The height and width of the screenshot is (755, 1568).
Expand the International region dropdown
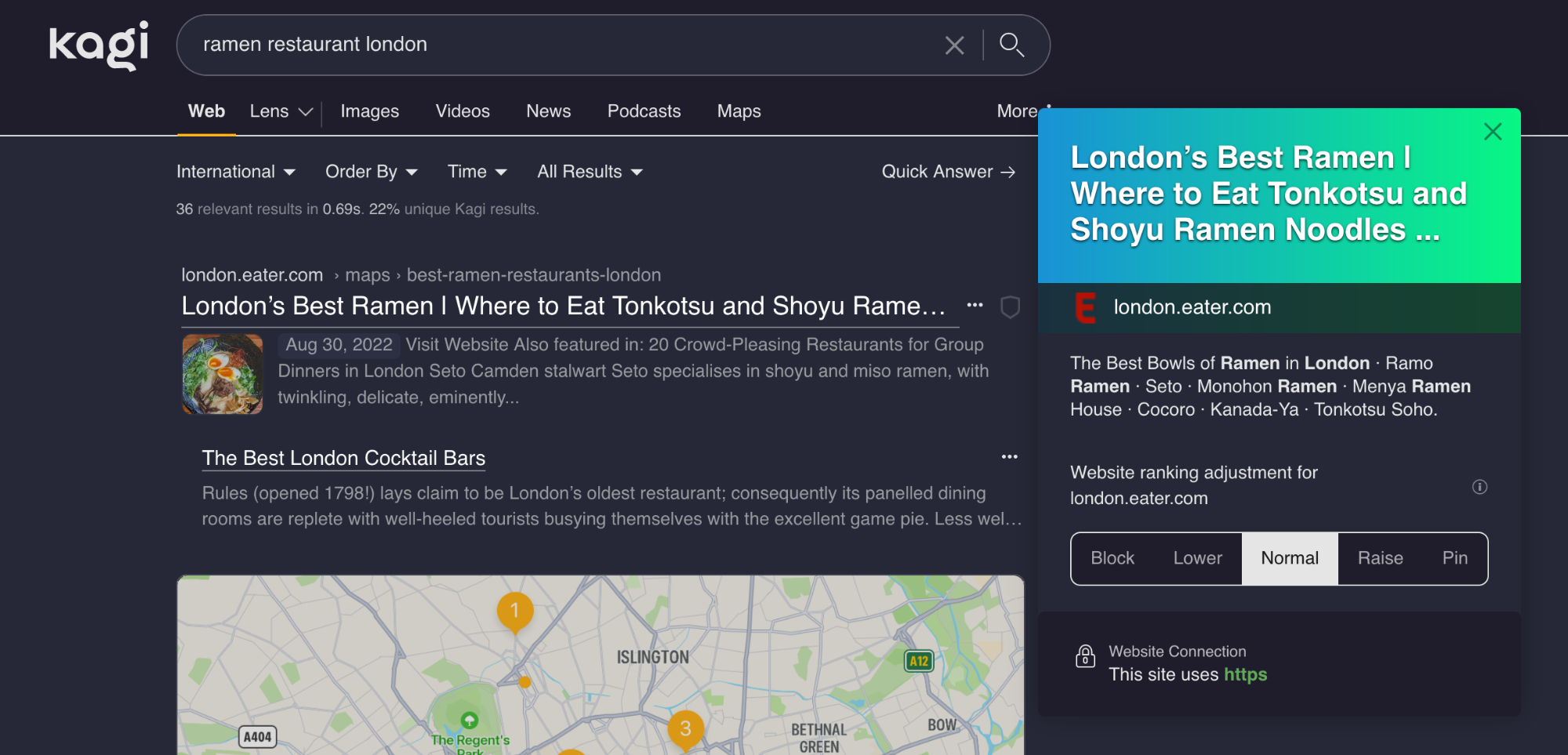pyautogui.click(x=235, y=172)
